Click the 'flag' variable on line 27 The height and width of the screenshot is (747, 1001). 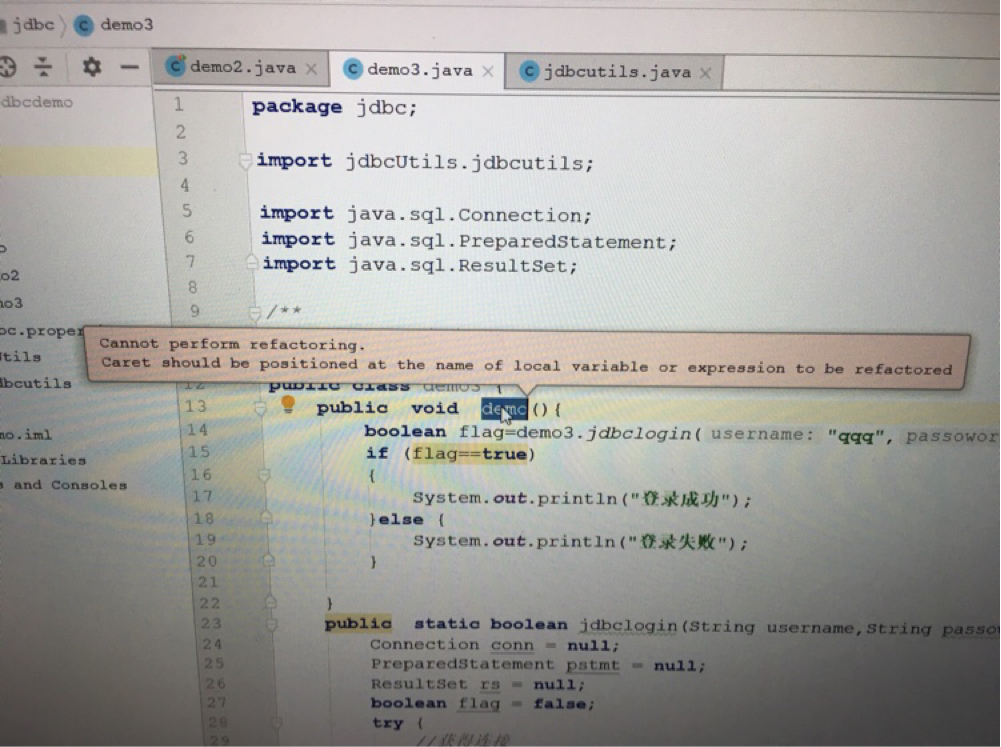(x=479, y=703)
